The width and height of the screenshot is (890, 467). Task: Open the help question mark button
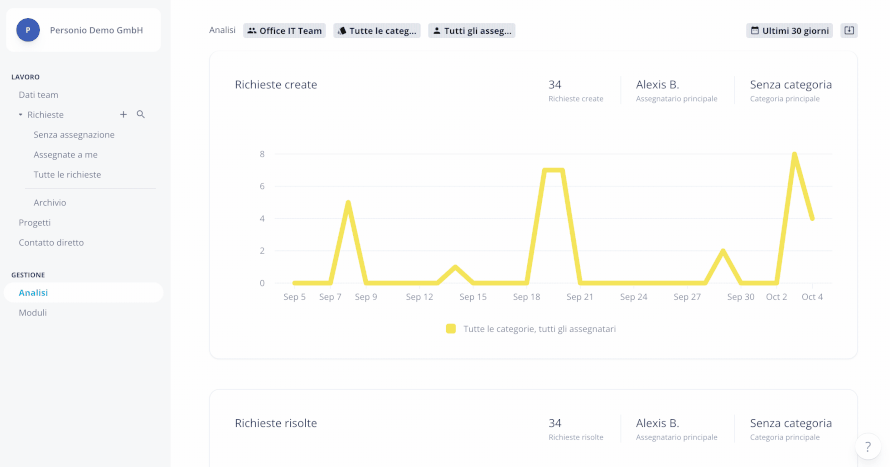868,447
